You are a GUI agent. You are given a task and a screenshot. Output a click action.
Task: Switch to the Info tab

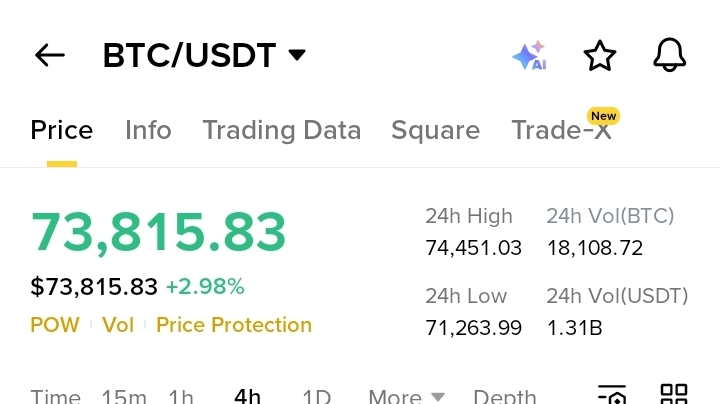(148, 130)
